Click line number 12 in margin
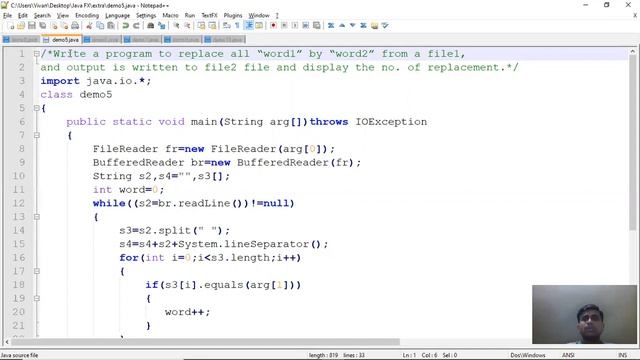This screenshot has width=640, height=360. (x=18, y=203)
